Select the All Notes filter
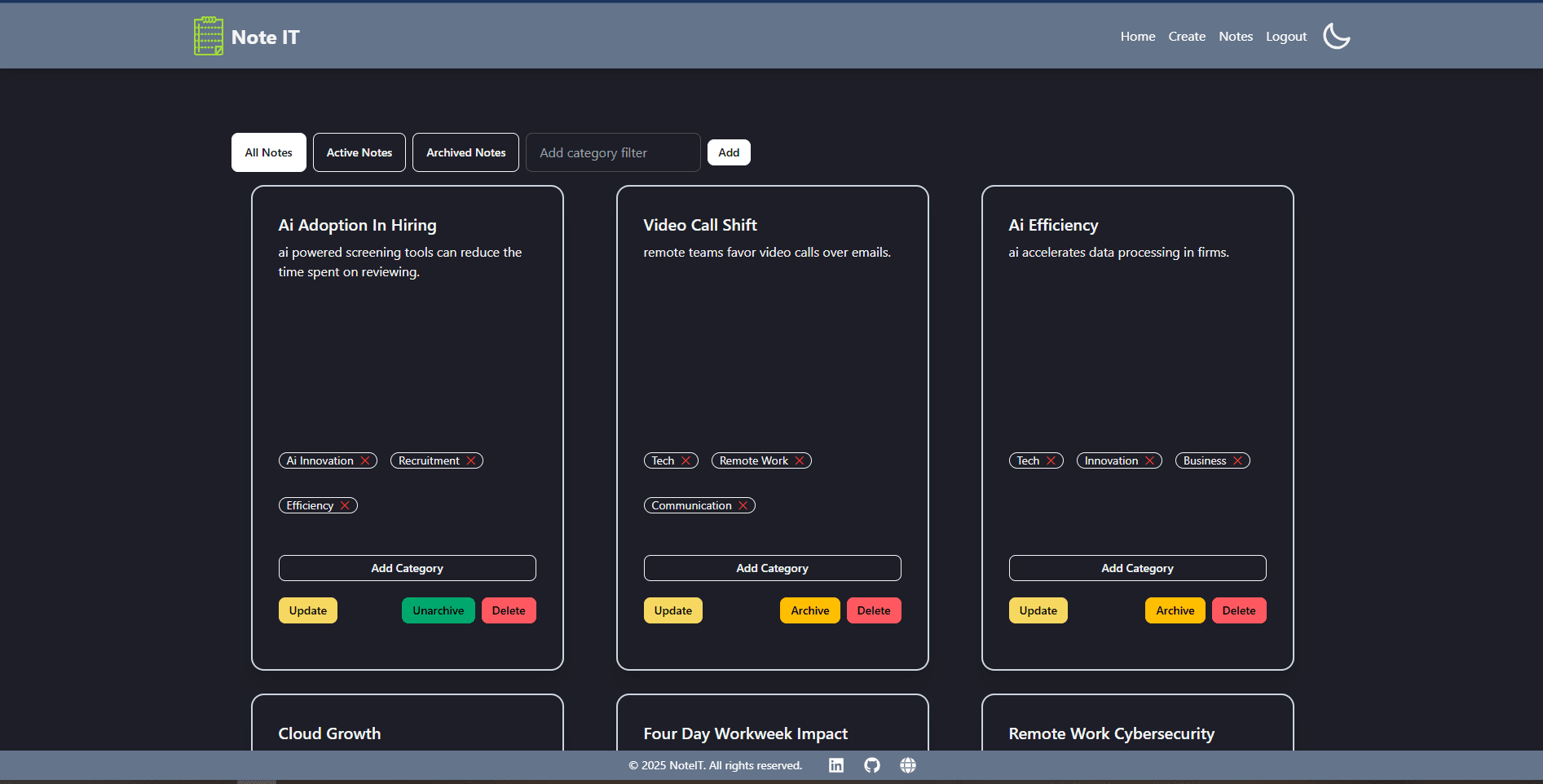This screenshot has height=784, width=1543. tap(268, 152)
